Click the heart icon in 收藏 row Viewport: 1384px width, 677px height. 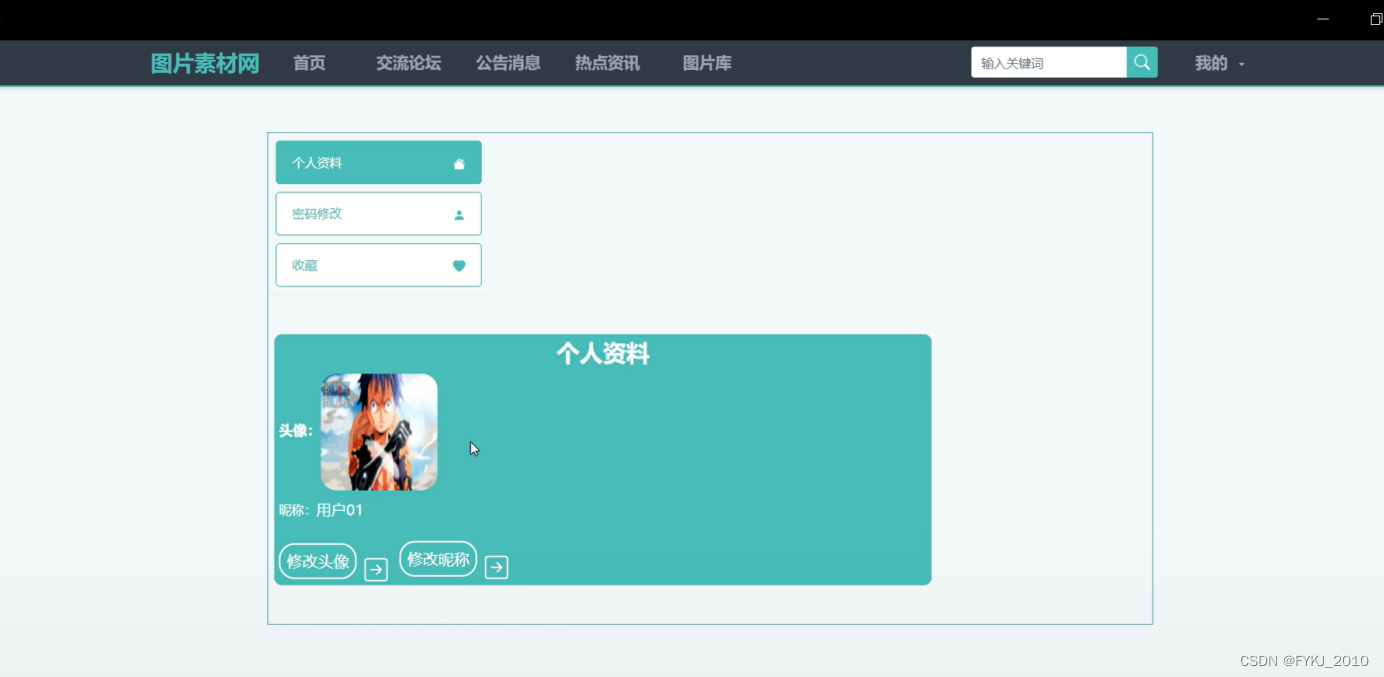click(x=459, y=266)
